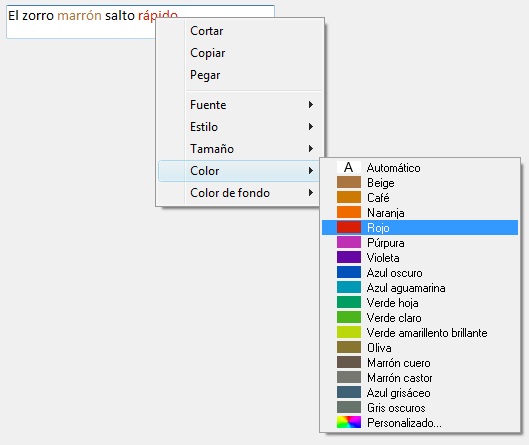Viewport: 529px width, 445px height.
Task: Apply Verde hoja color
Action: click(420, 303)
